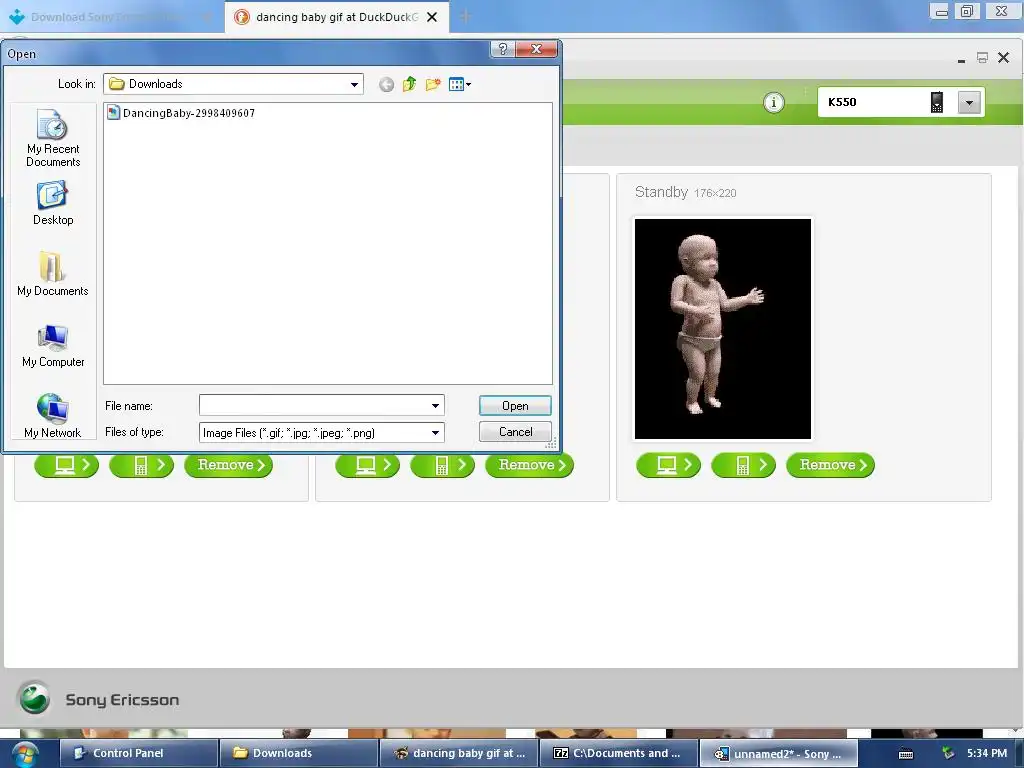Create a new folder in Open dialog
1024x768 pixels.
[432, 84]
